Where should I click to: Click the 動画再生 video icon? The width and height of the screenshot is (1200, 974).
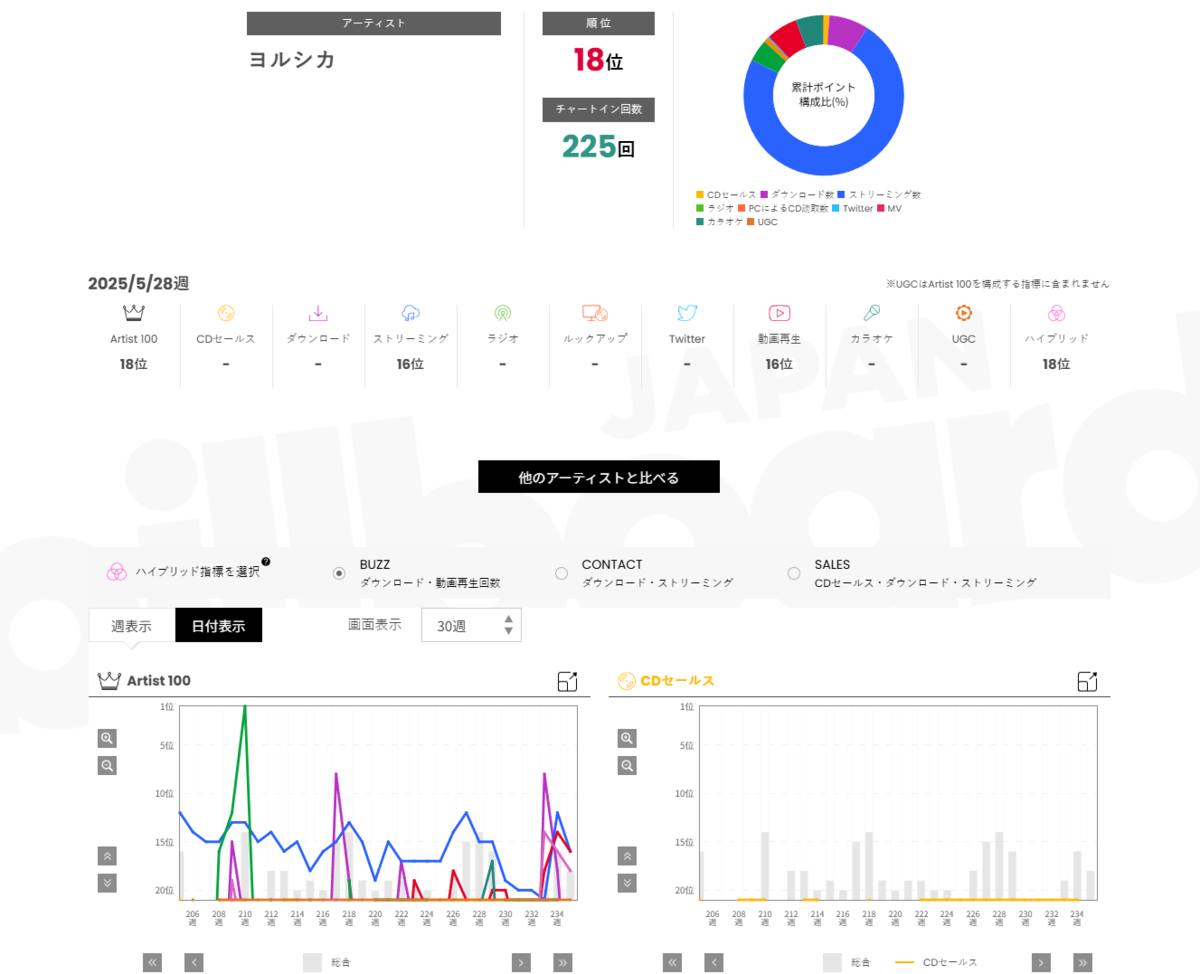[779, 313]
